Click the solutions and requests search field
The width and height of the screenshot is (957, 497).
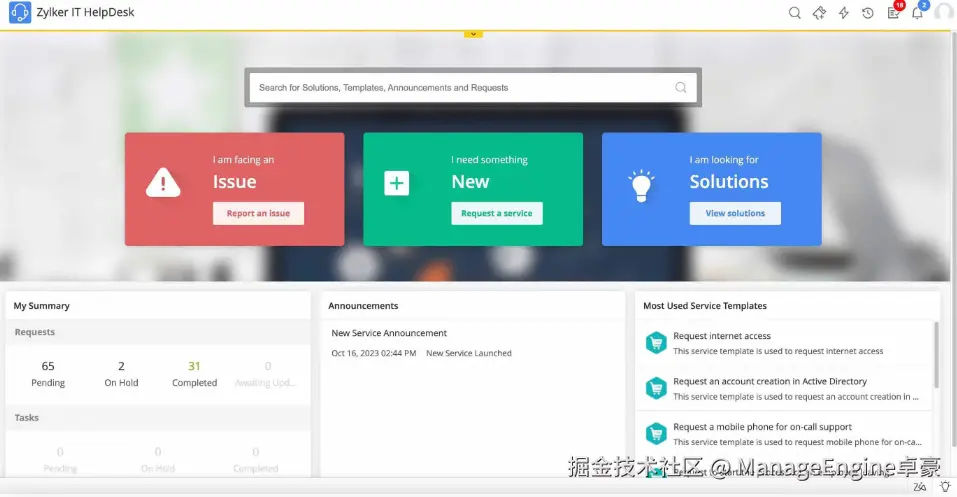[x=473, y=87]
